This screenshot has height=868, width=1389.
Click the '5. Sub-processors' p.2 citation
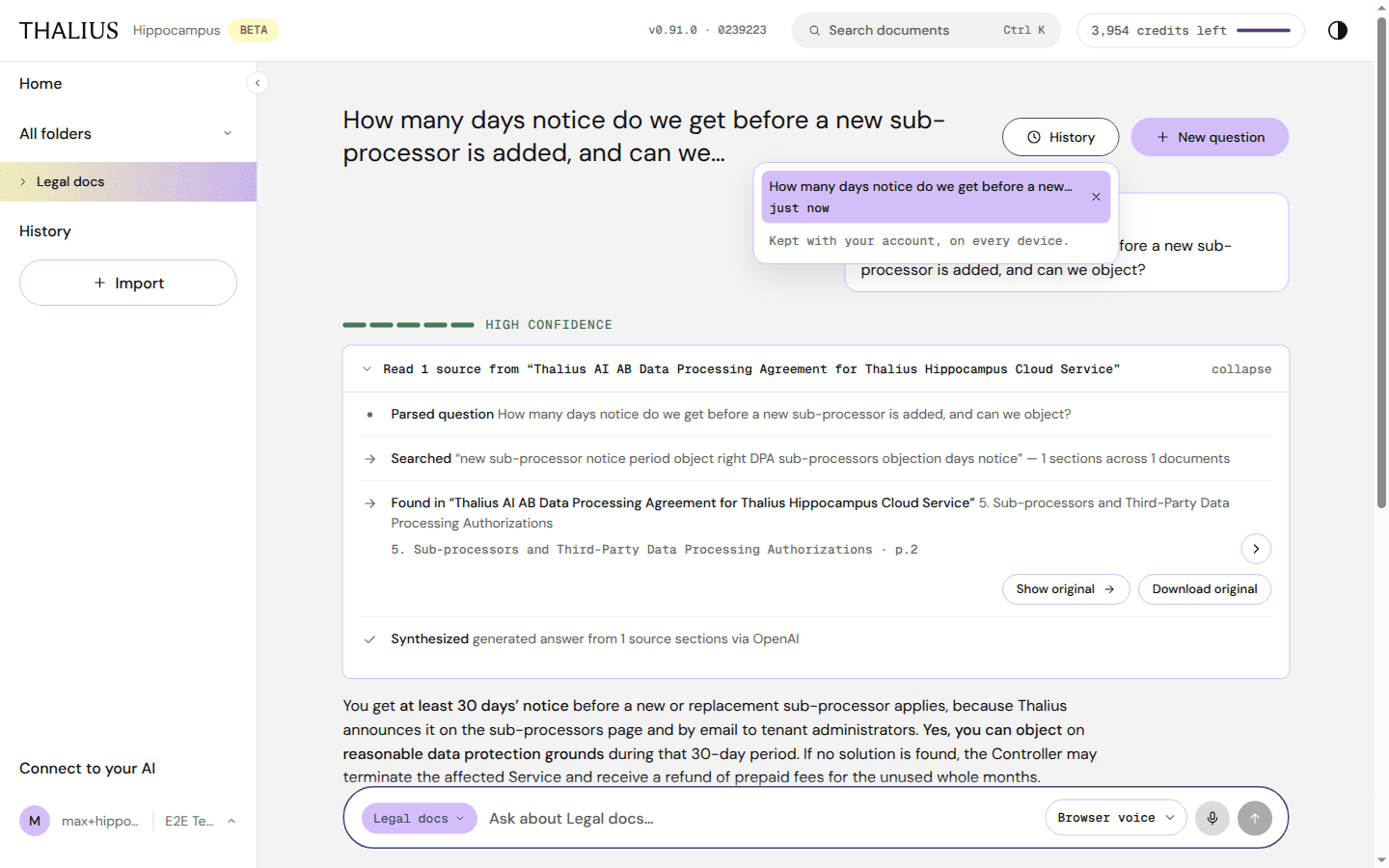654,550
